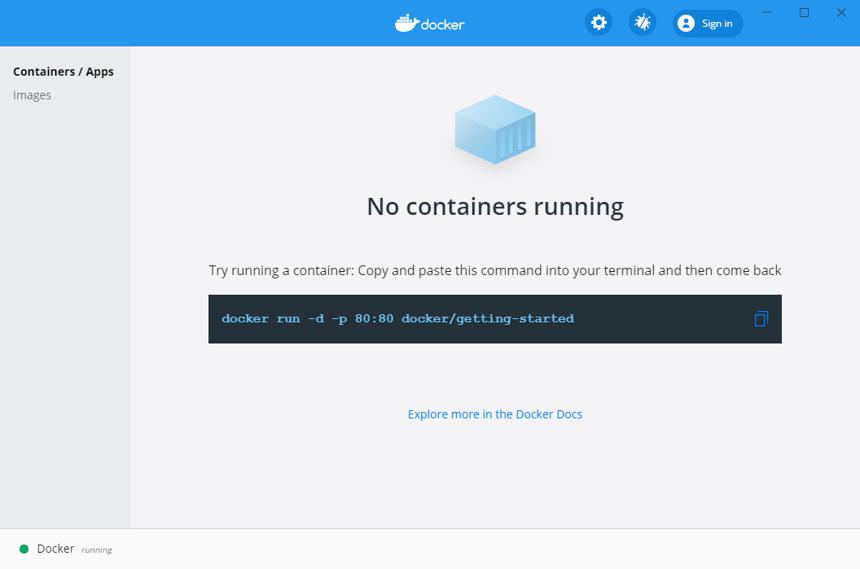
Task: Click the docker run command text
Action: coord(398,319)
